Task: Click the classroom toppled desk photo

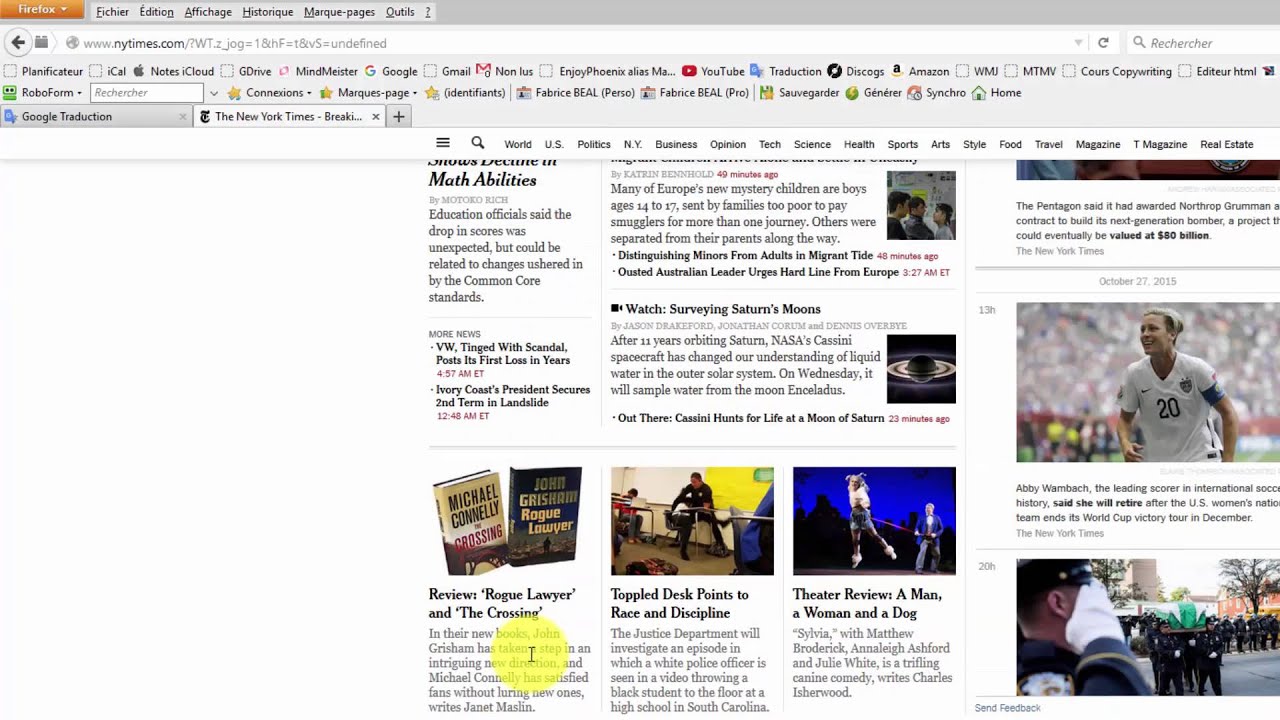Action: (692, 521)
